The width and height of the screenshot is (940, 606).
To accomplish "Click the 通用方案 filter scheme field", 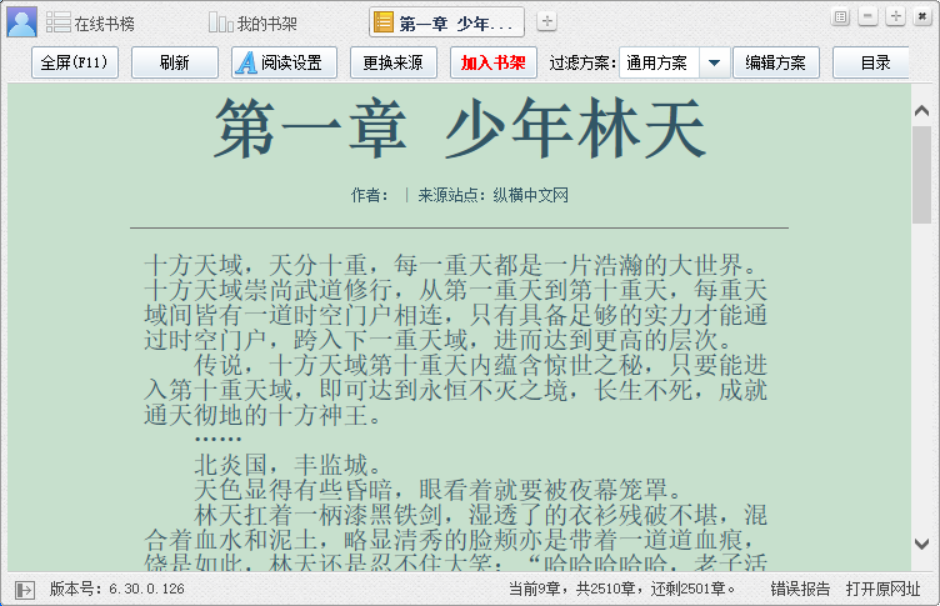I will pyautogui.click(x=659, y=62).
